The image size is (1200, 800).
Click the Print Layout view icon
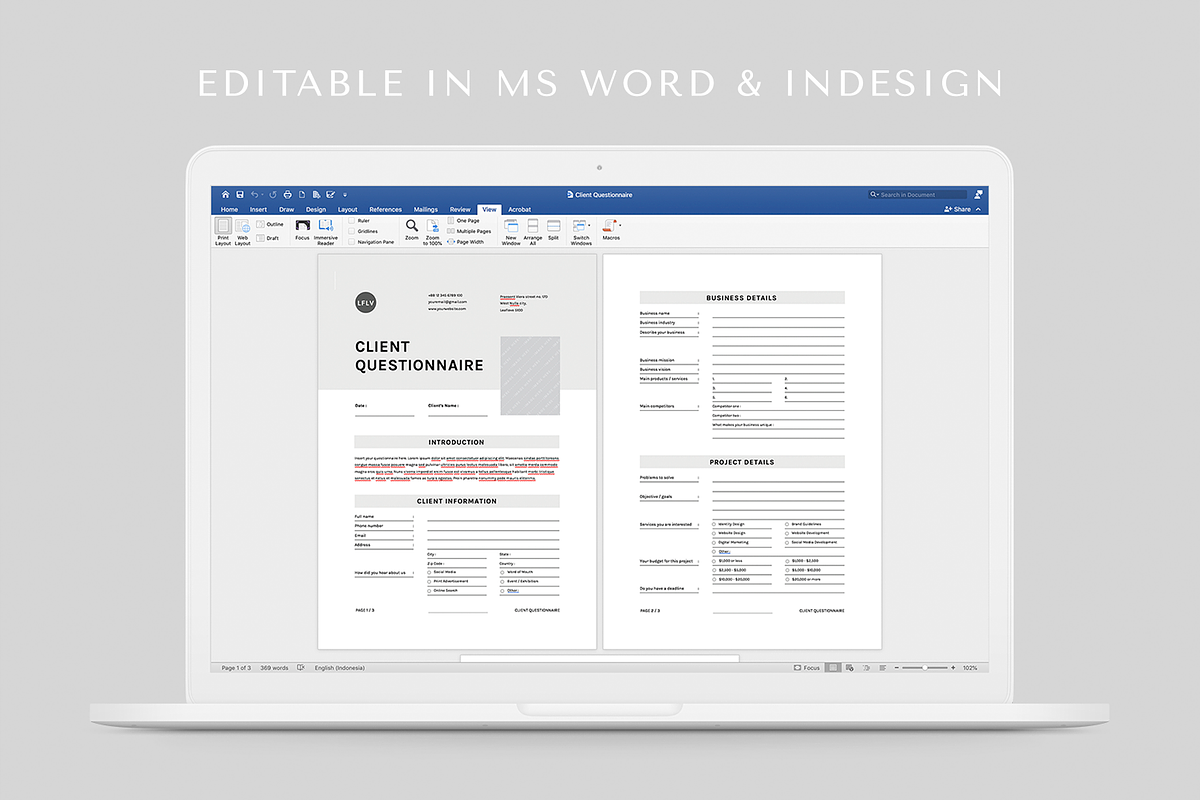223,227
